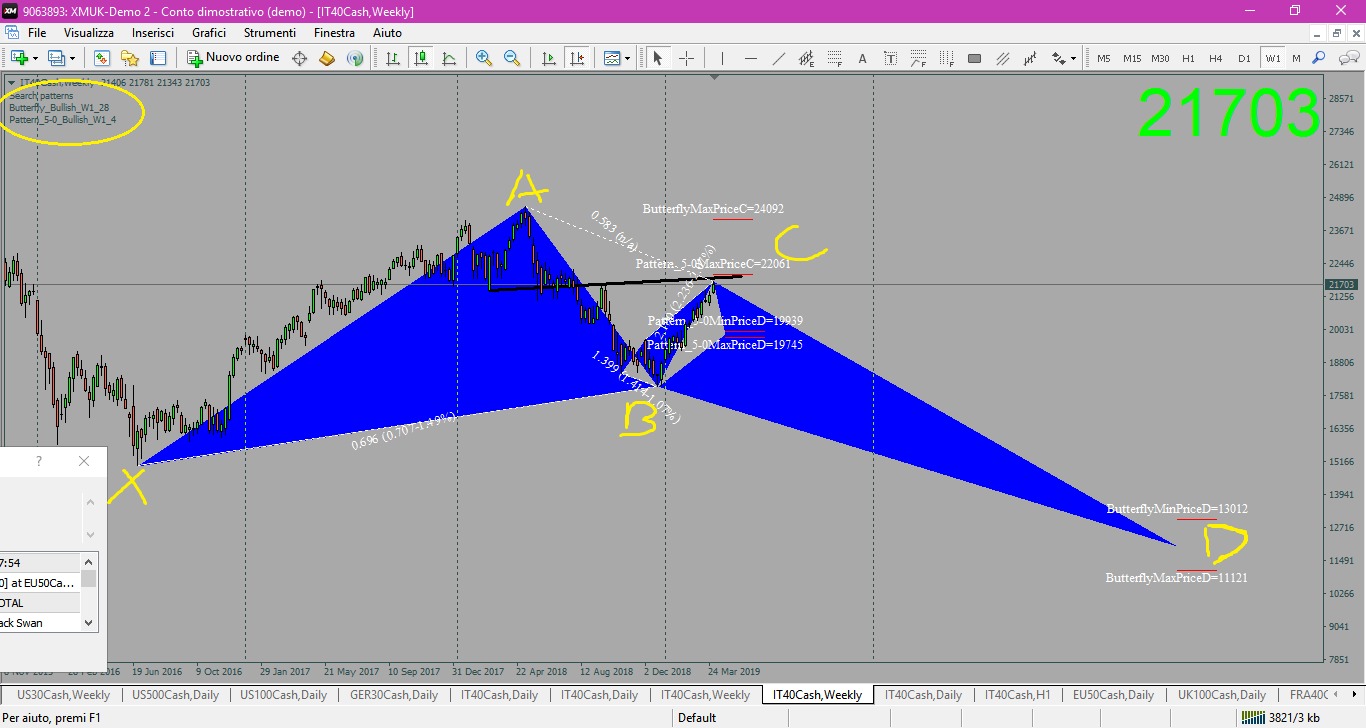Select the Fibonacci time zones tool
This screenshot has height=728, width=1366.
click(946, 58)
